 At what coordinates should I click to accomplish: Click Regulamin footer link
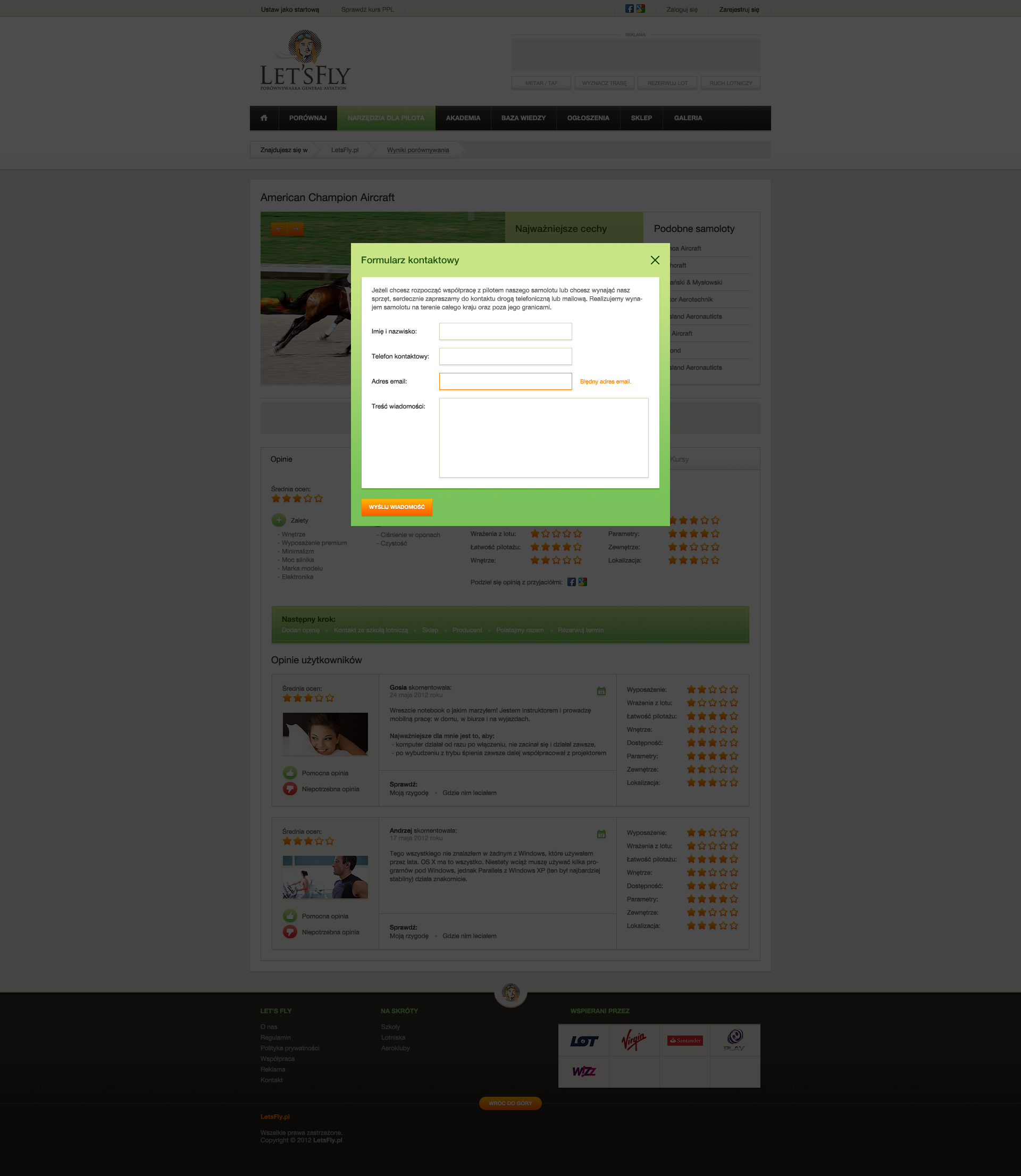(x=276, y=1038)
